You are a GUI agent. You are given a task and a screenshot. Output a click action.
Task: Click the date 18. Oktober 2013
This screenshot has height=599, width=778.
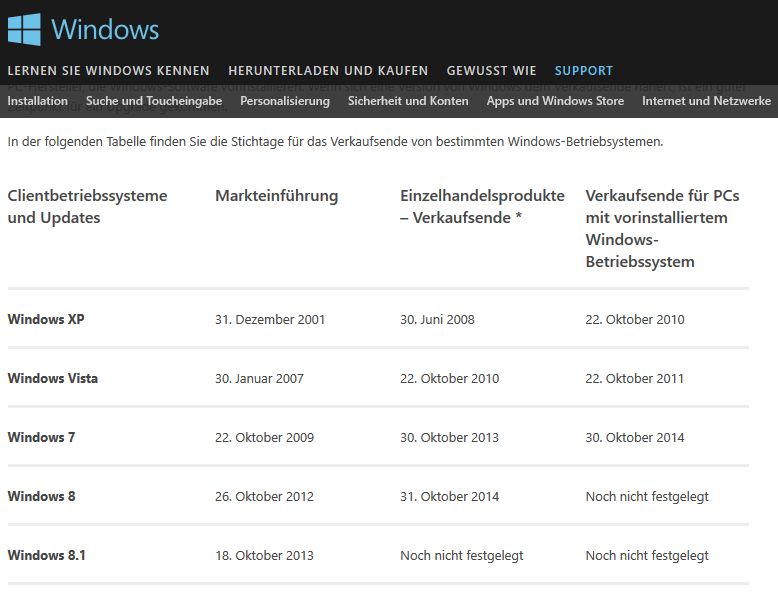click(x=264, y=556)
